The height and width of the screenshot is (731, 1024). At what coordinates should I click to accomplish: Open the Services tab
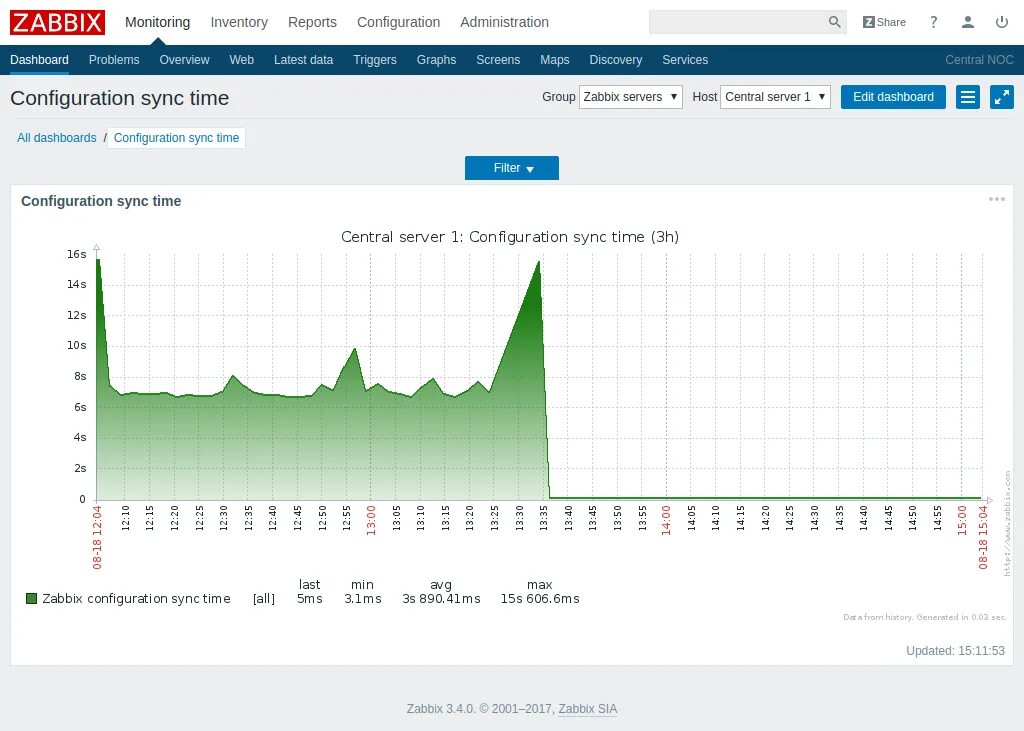tap(685, 59)
